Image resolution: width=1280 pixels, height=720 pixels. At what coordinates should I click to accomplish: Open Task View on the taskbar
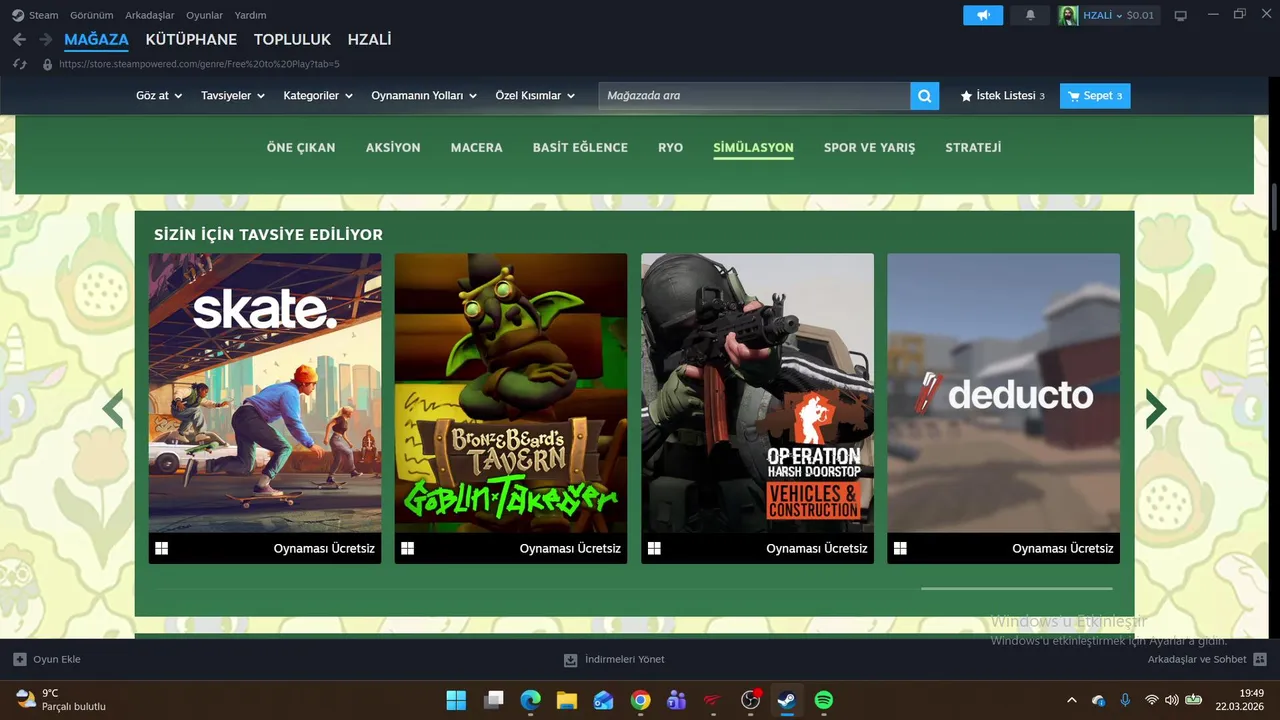[493, 700]
